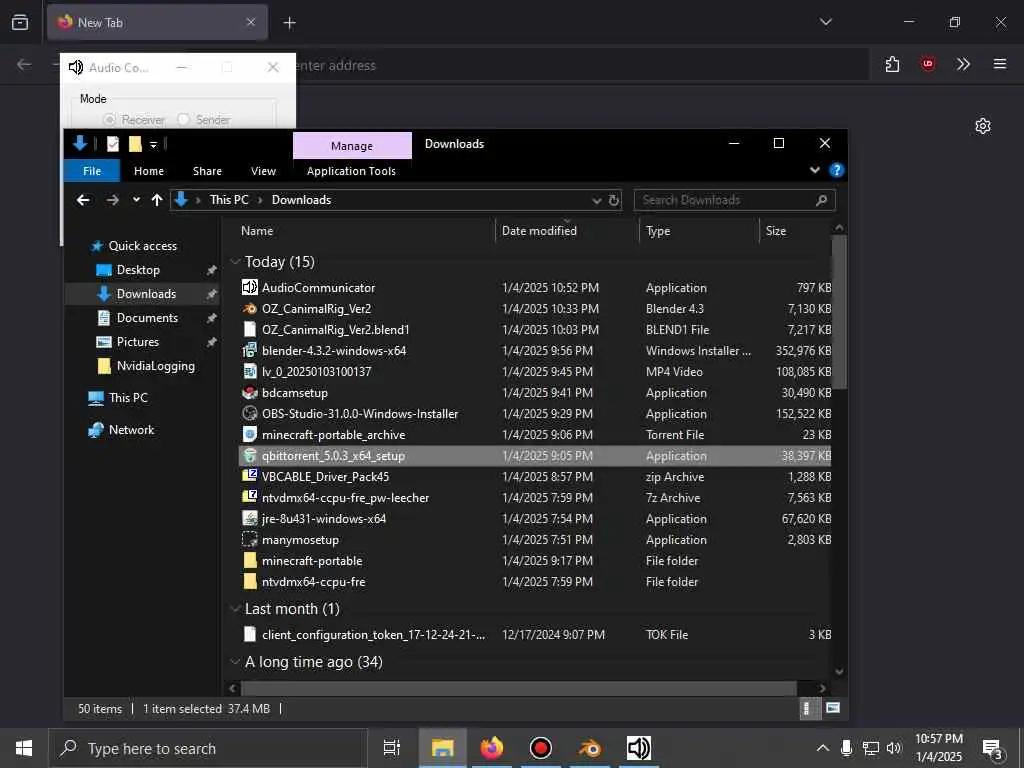Image resolution: width=1024 pixels, height=768 pixels.
Task: Open Firefox from the taskbar
Action: (x=492, y=748)
